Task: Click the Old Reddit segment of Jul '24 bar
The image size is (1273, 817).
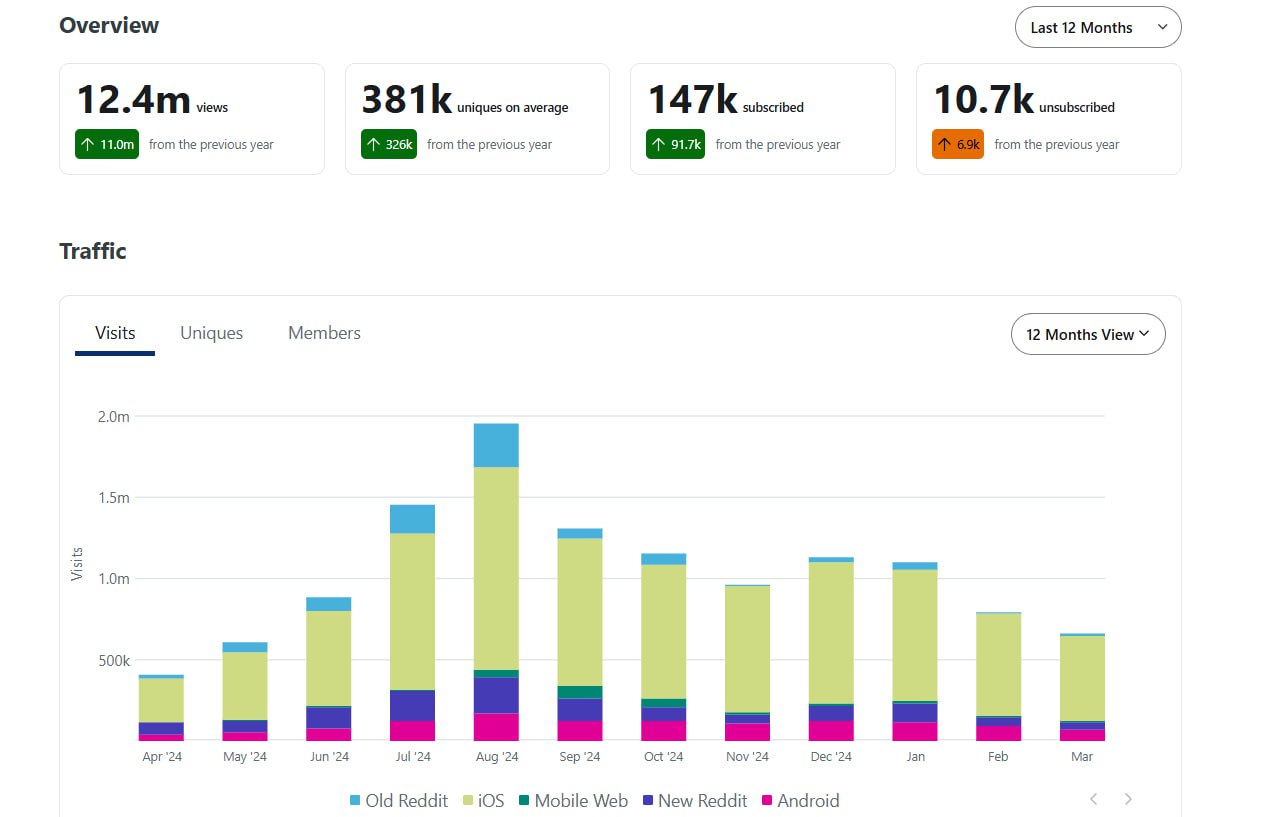Action: (412, 519)
